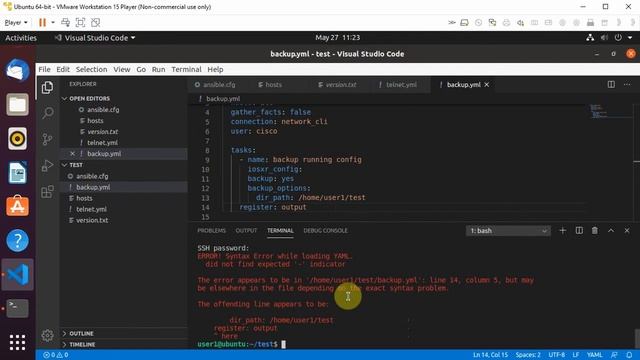Split the editor to the right

click(x=611, y=84)
